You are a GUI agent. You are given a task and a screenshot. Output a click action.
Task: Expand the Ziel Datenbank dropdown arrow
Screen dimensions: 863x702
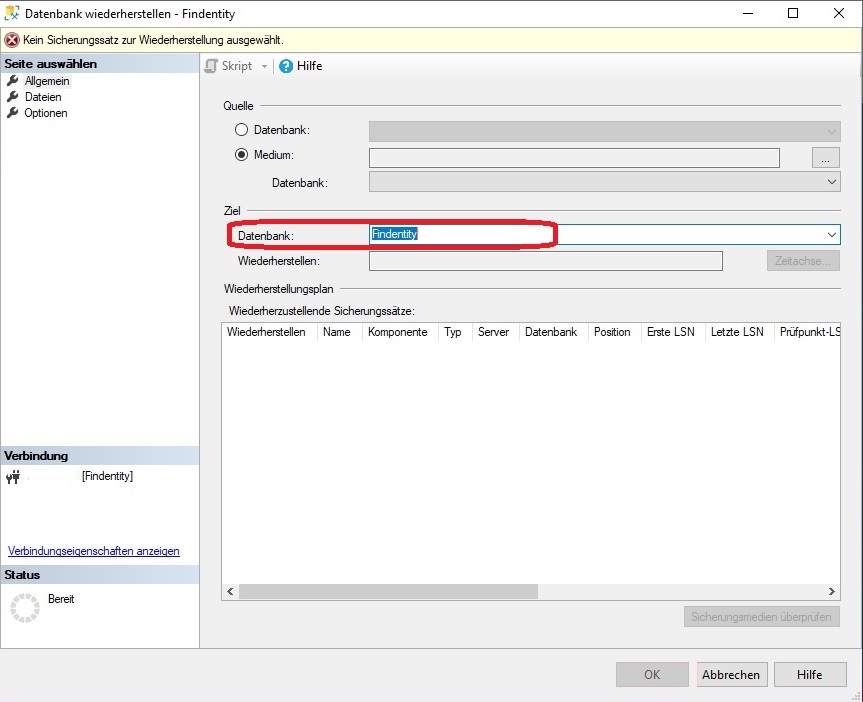[x=832, y=235]
